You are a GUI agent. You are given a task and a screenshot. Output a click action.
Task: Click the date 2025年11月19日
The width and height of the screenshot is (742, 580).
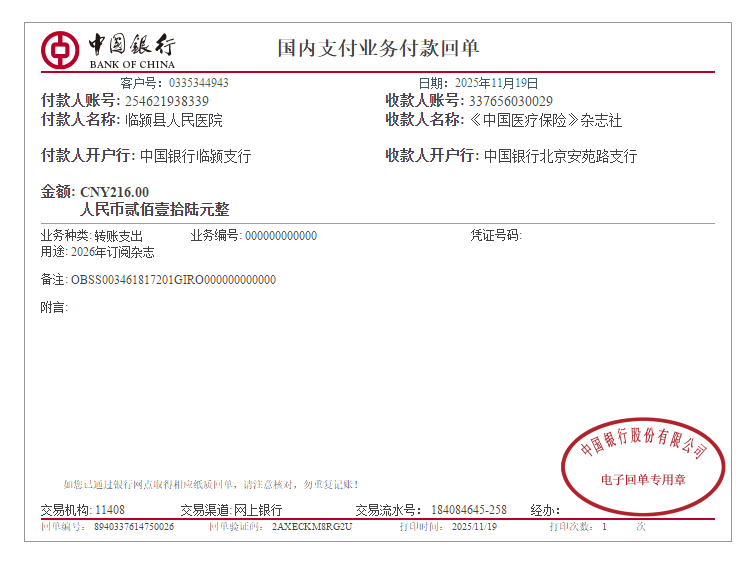click(496, 83)
